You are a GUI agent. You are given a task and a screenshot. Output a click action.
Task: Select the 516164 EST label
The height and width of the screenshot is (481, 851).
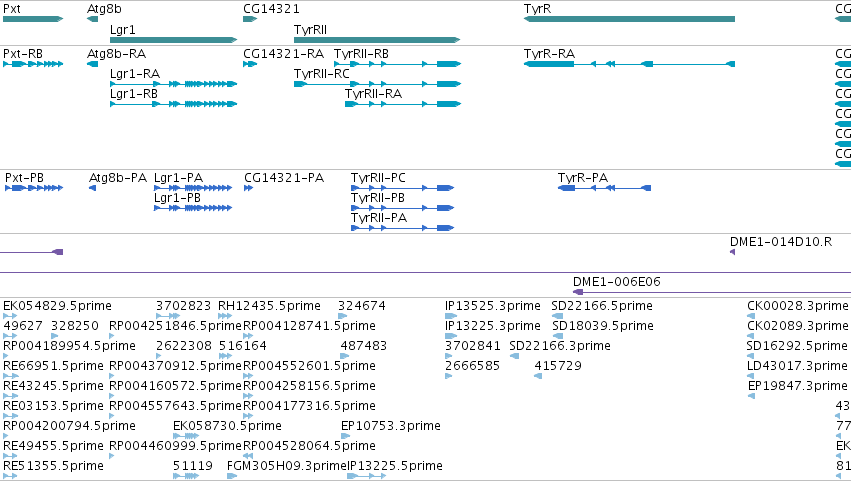tap(243, 346)
